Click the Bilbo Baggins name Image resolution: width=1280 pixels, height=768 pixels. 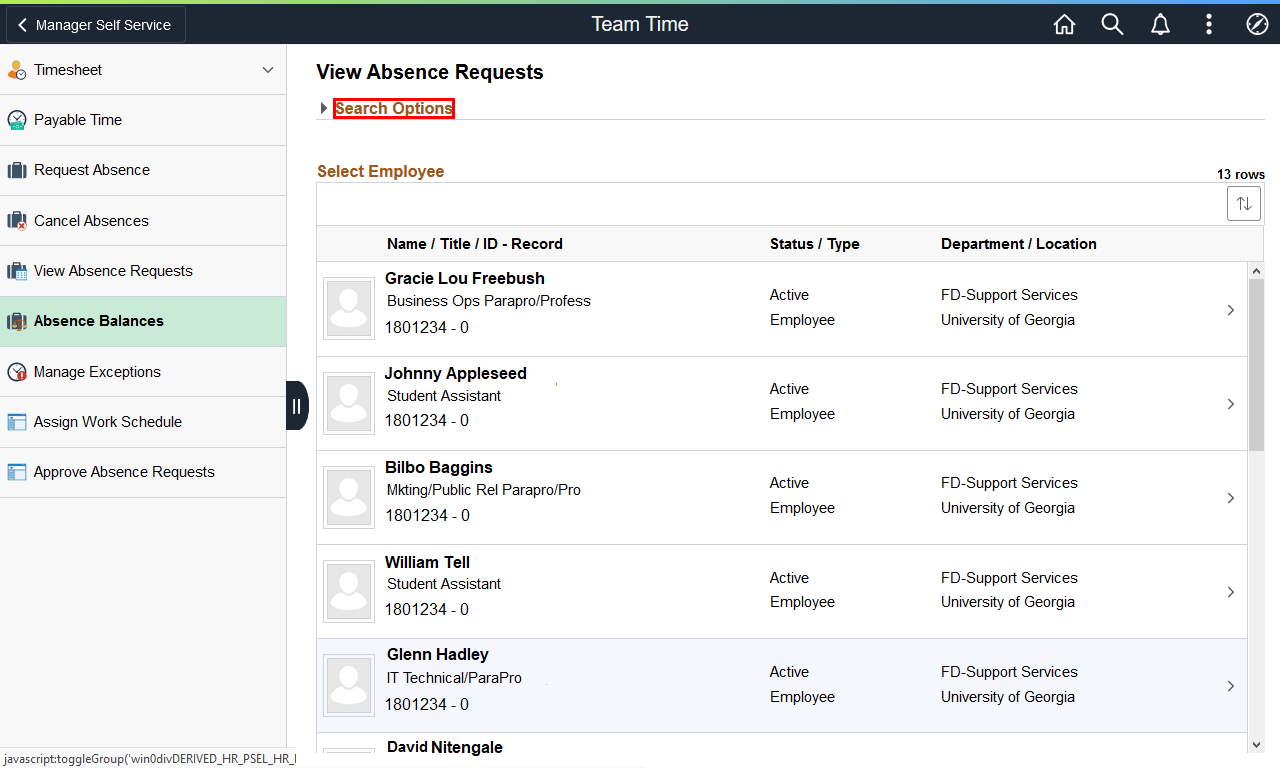pos(439,467)
